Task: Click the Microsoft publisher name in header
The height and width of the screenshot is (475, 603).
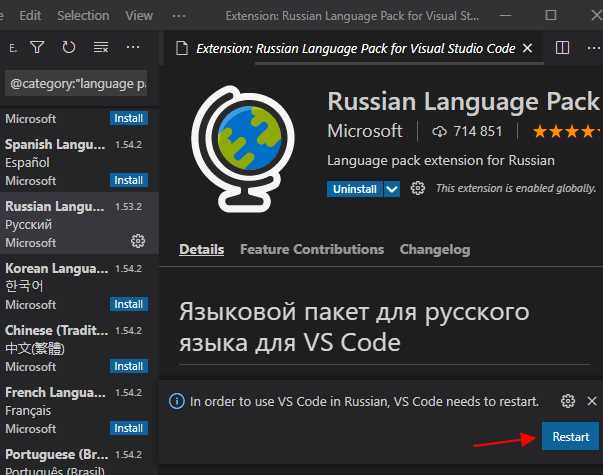Action: [x=365, y=131]
